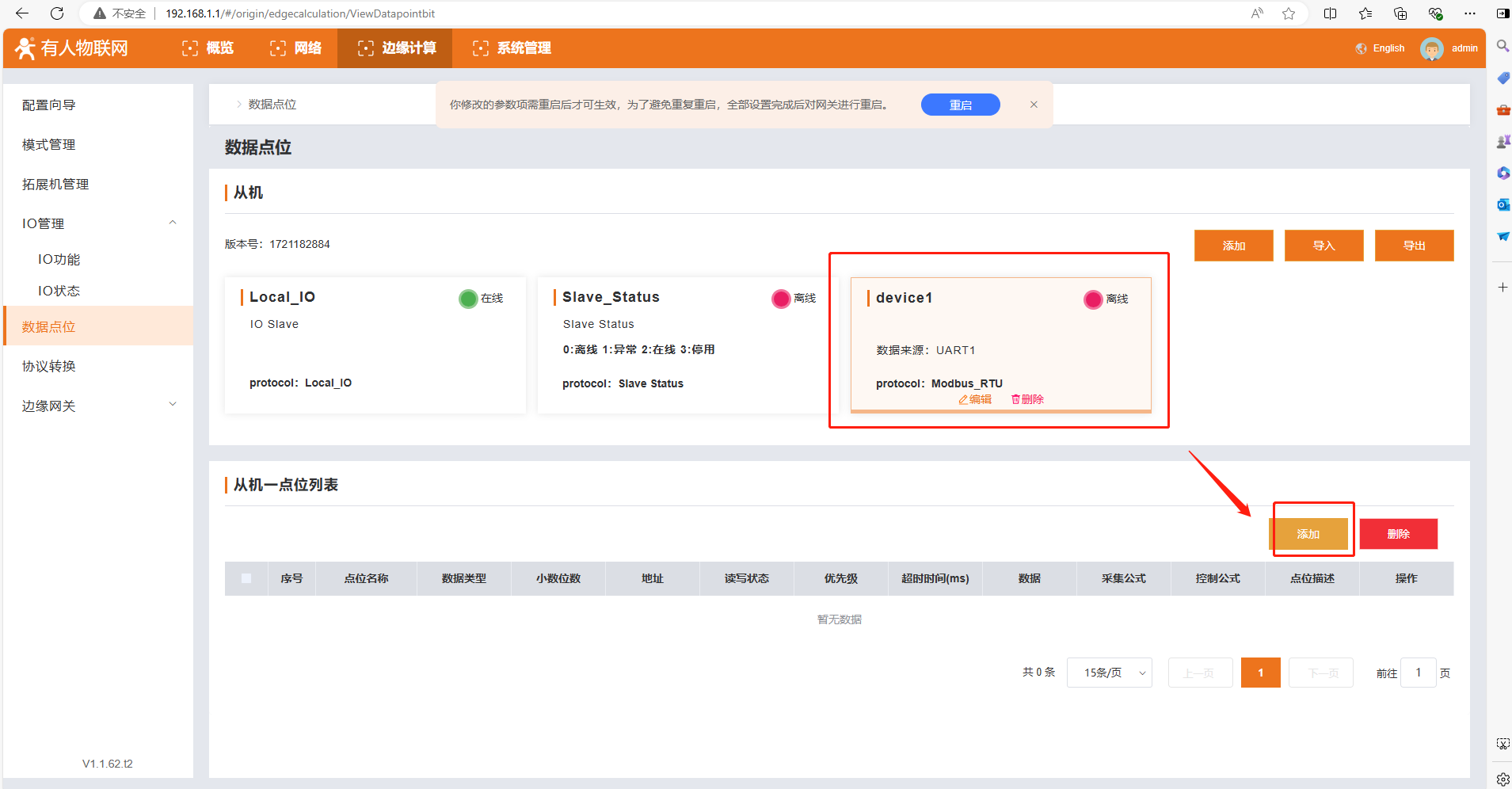
Task: Click the blue 重启 restart button
Action: pos(960,105)
